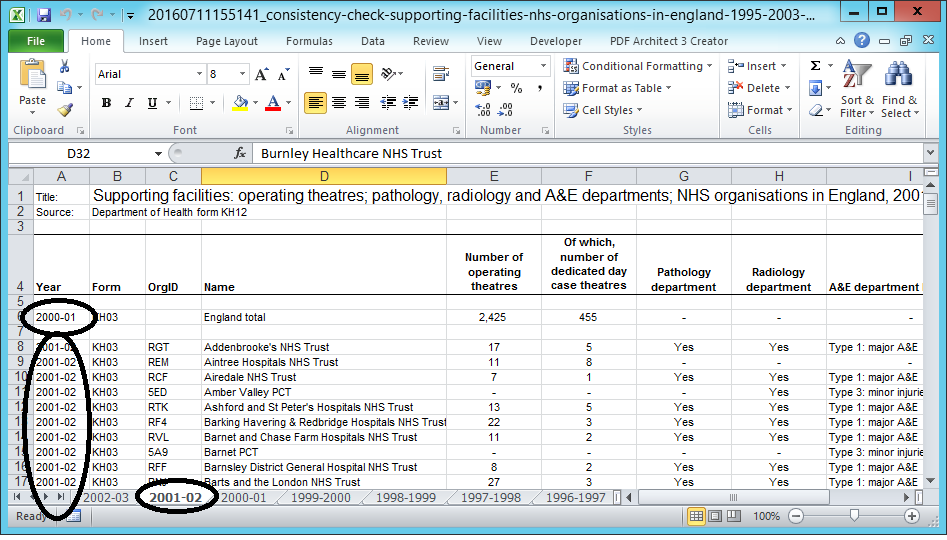The width and height of the screenshot is (947, 540).
Task: Open the font size dropdown
Action: [242, 74]
